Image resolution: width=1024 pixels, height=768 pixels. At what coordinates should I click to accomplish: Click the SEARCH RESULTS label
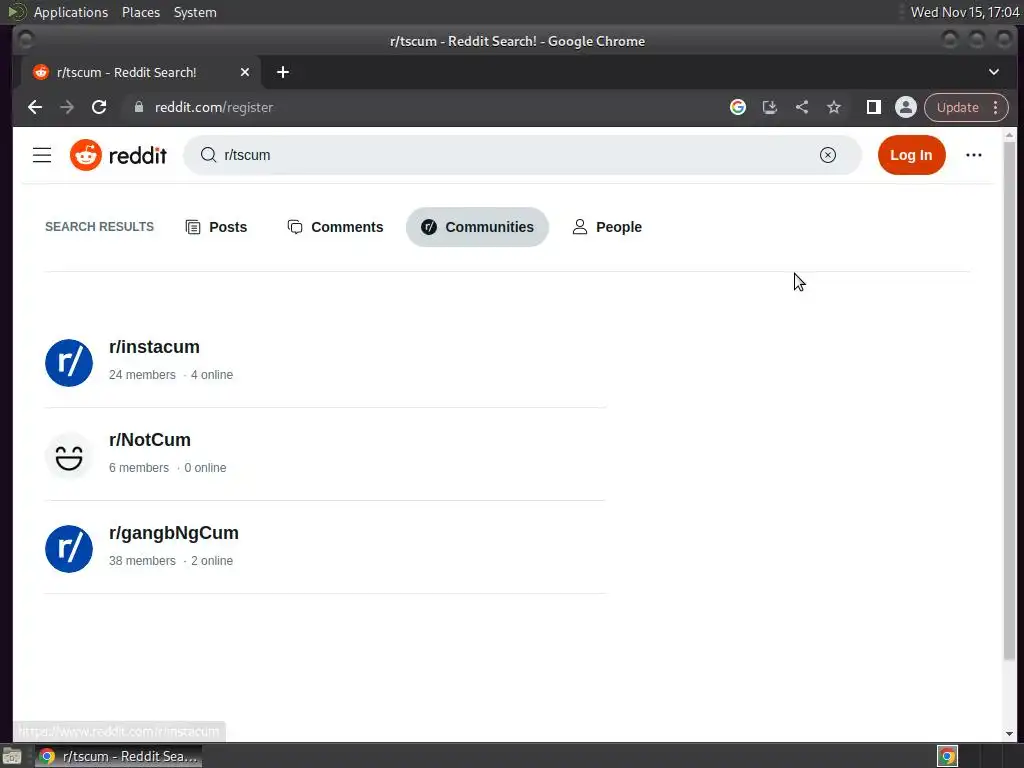[x=99, y=227]
